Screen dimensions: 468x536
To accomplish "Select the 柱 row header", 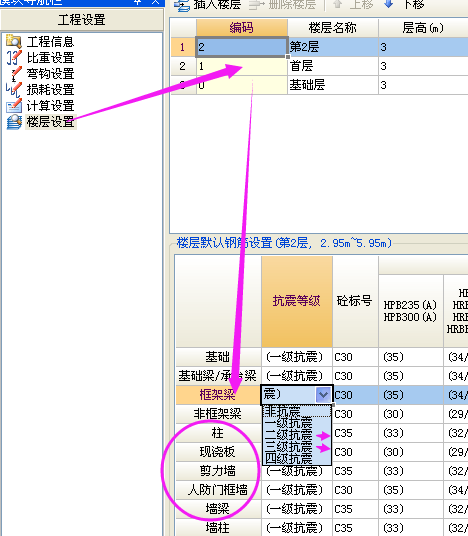I will 218,433.
